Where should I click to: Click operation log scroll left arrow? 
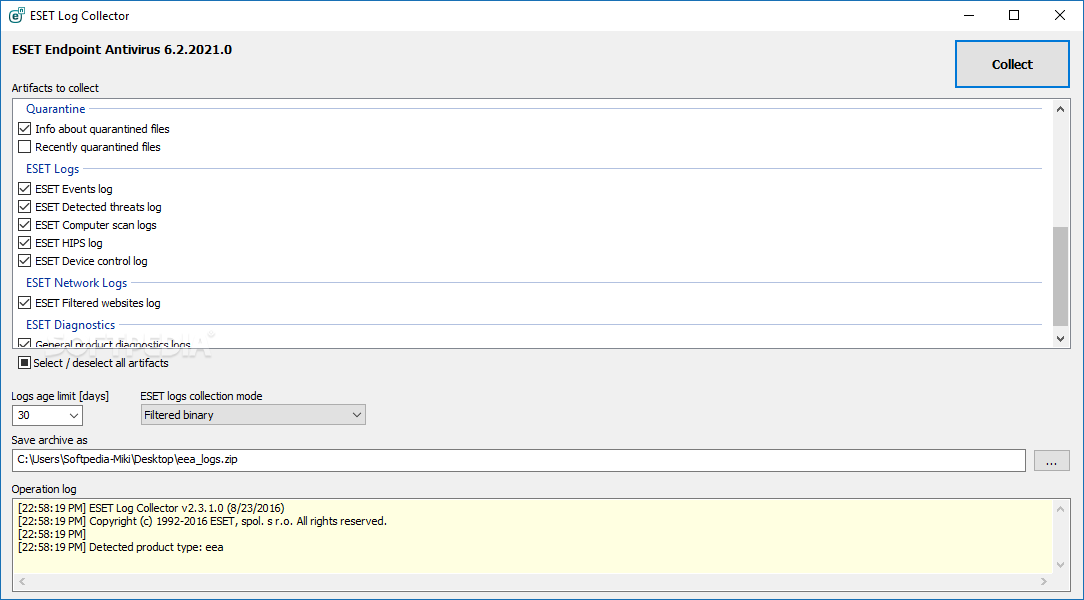click(21, 581)
